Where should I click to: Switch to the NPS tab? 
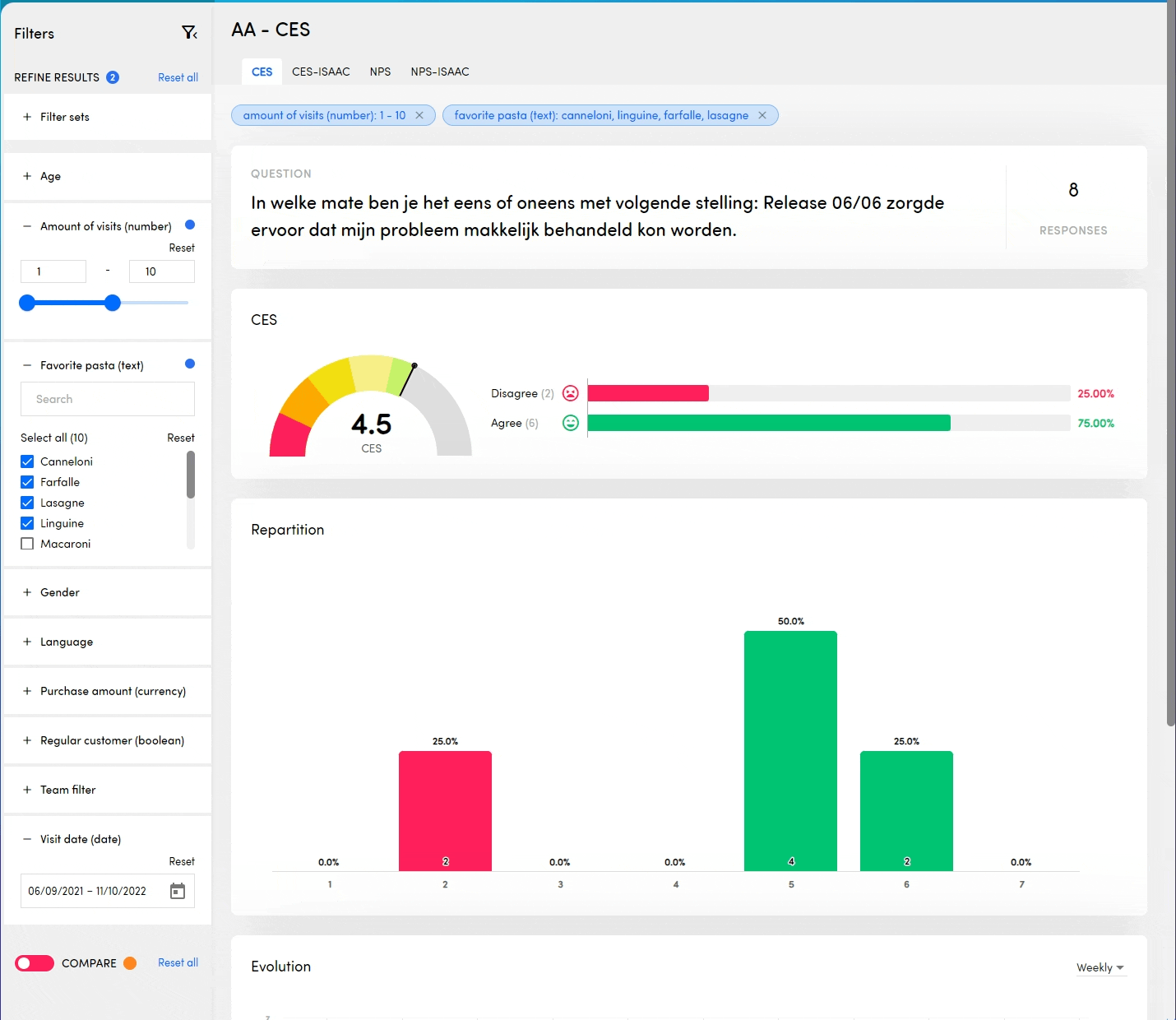click(x=380, y=72)
